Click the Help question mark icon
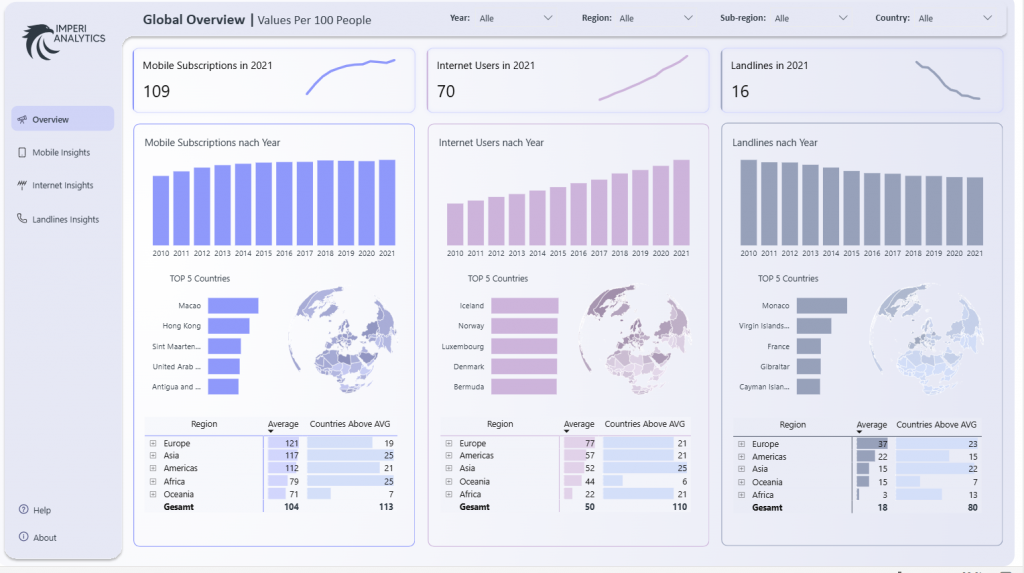Viewport: 1024px width, 573px height. pos(23,510)
